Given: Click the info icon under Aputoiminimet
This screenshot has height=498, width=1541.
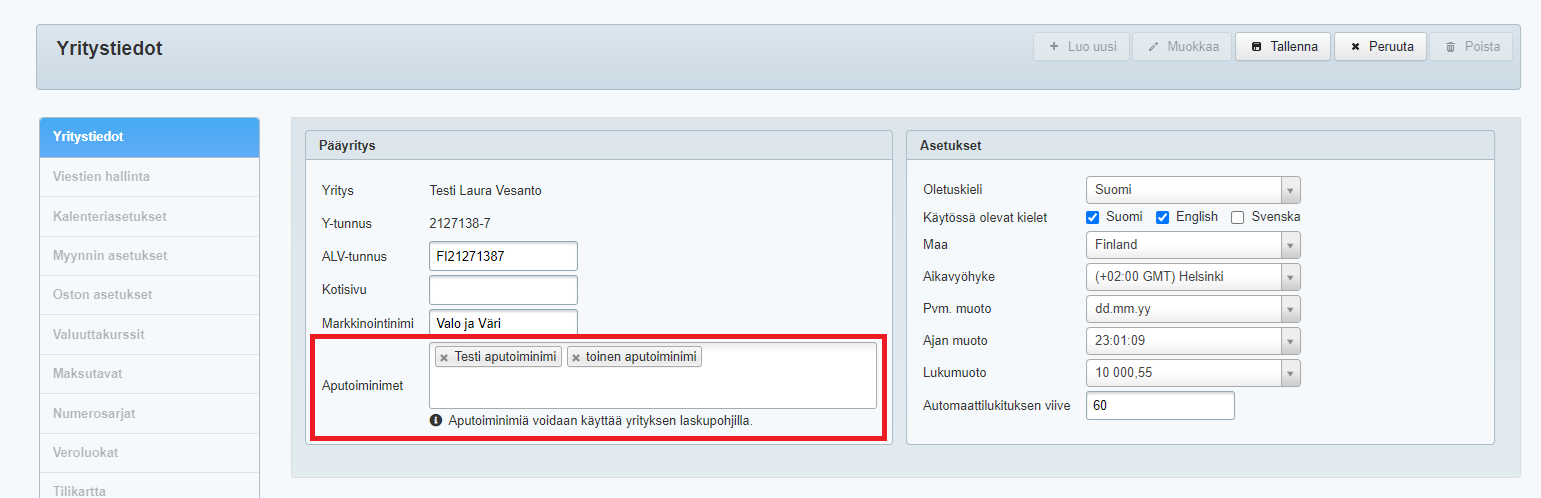Looking at the screenshot, I should point(436,421).
